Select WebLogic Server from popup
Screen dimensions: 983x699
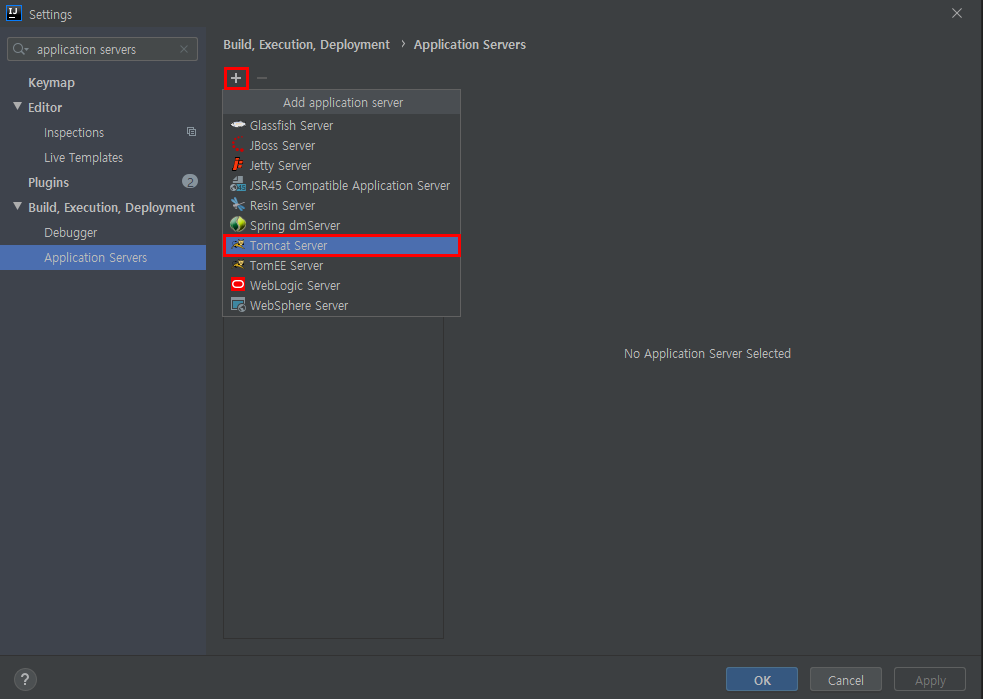(x=342, y=285)
